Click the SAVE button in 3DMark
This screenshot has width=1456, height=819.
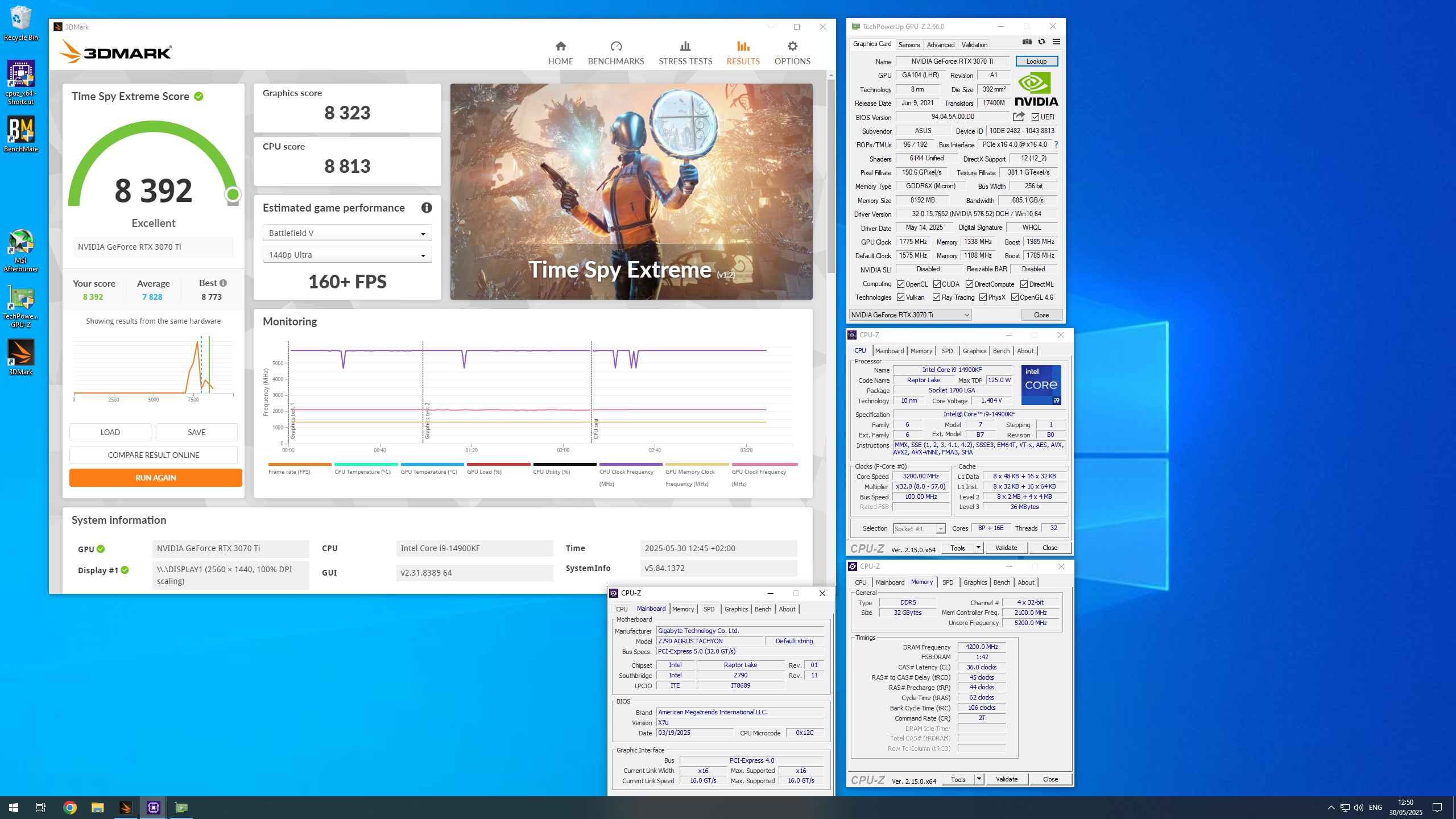point(197,432)
